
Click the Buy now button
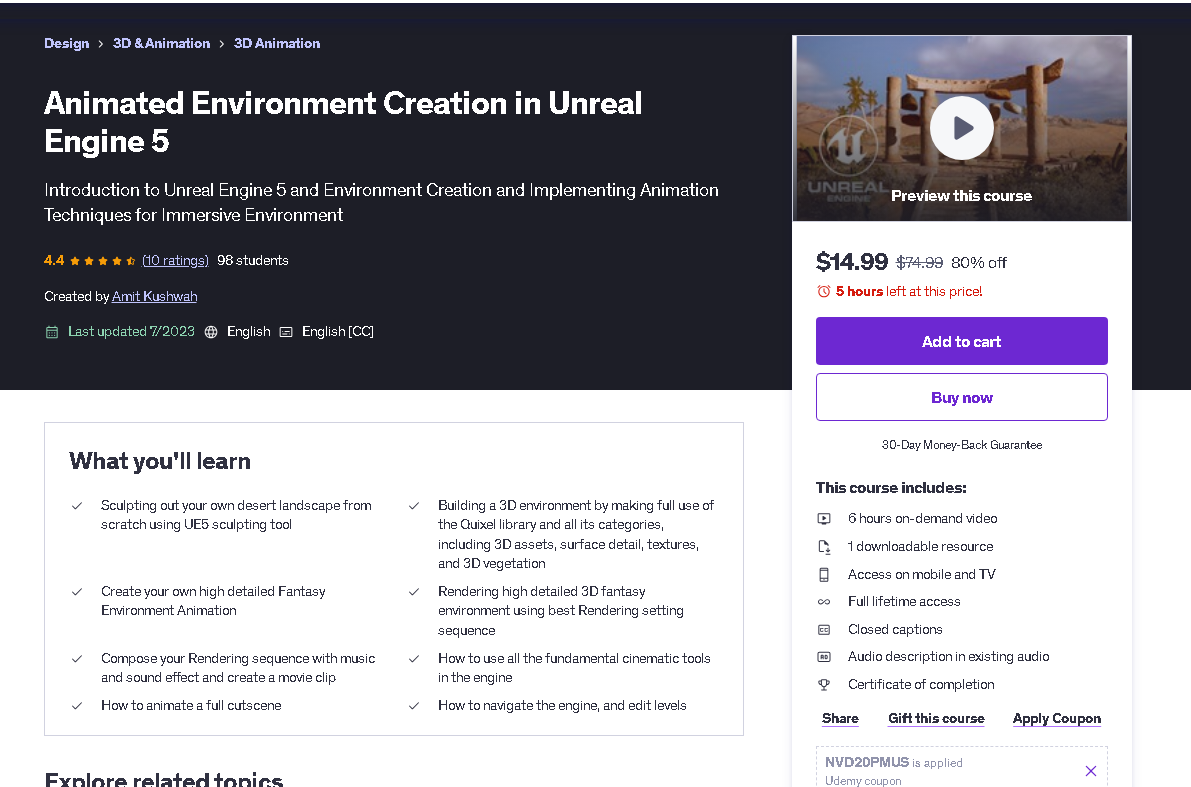click(x=962, y=397)
